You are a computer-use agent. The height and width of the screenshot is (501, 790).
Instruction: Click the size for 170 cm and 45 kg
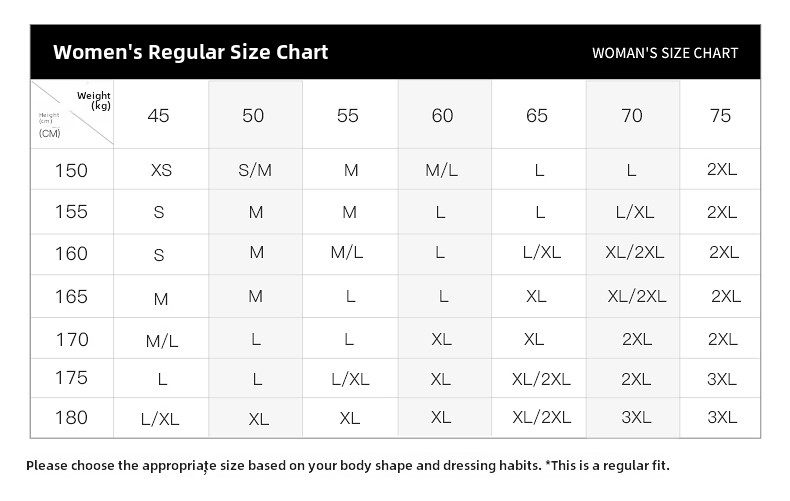pyautogui.click(x=161, y=341)
